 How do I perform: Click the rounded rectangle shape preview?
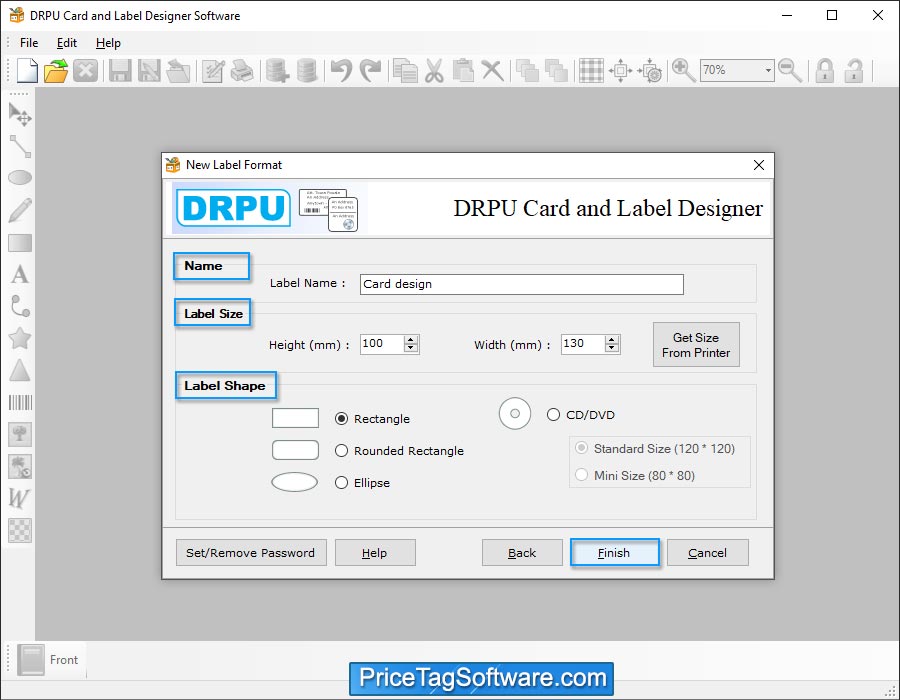295,450
